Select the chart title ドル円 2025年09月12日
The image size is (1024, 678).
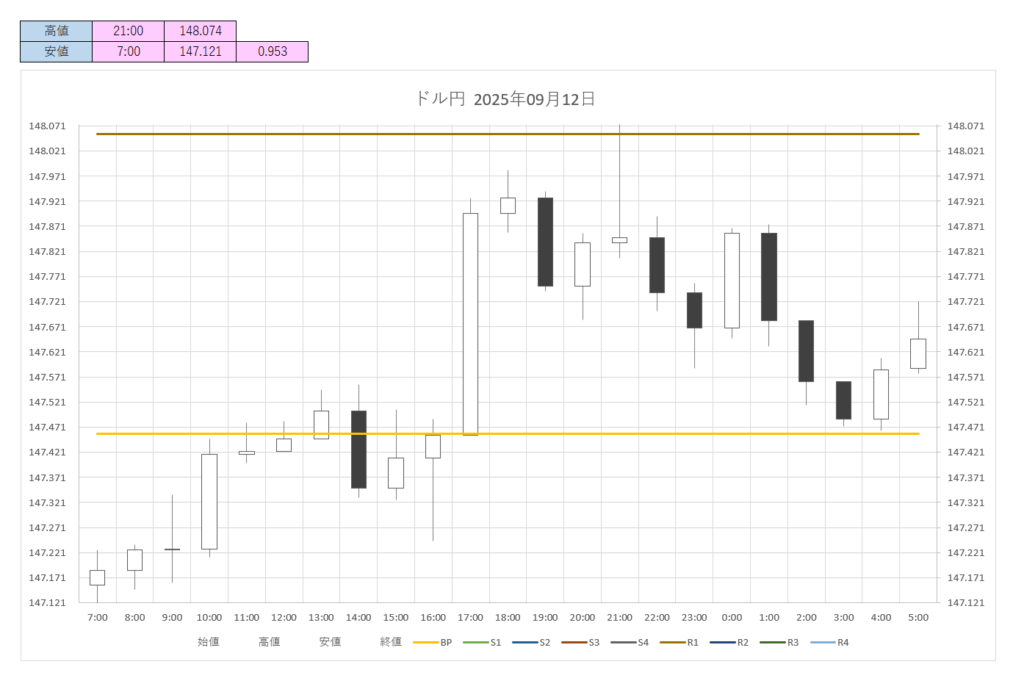(505, 99)
